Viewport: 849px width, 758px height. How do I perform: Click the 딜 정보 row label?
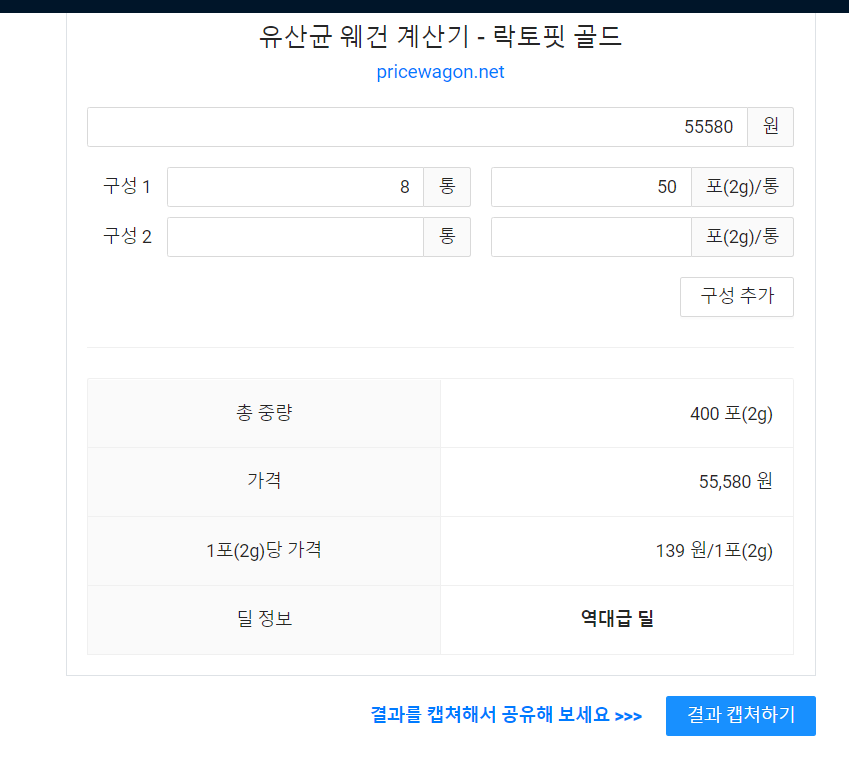pyautogui.click(x=264, y=618)
